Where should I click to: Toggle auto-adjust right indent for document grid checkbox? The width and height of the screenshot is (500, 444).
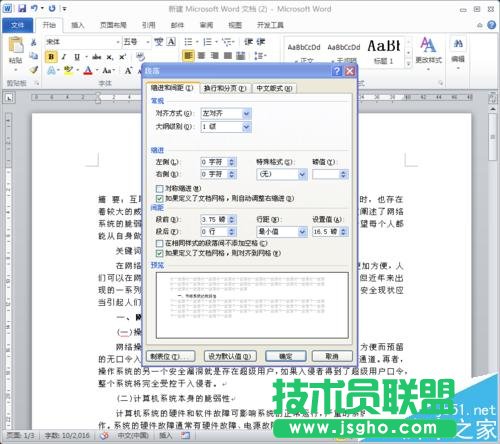(x=159, y=199)
